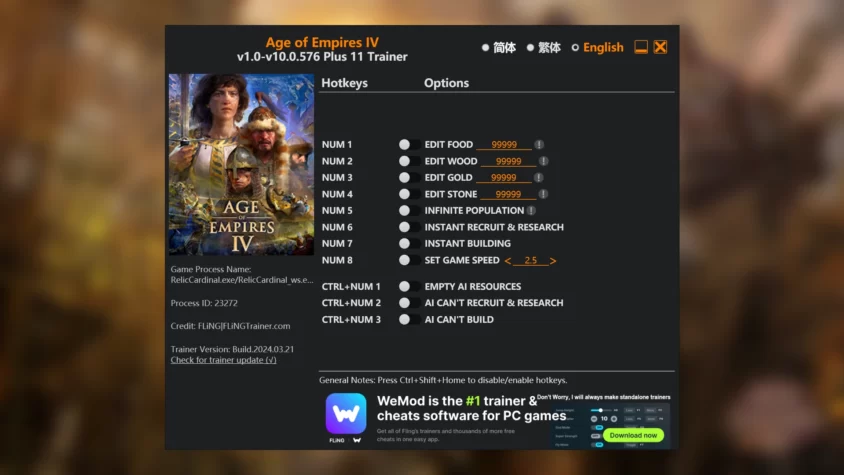Click the CTRL+NUM 1 hotkey label
The height and width of the screenshot is (475, 844).
coord(351,287)
